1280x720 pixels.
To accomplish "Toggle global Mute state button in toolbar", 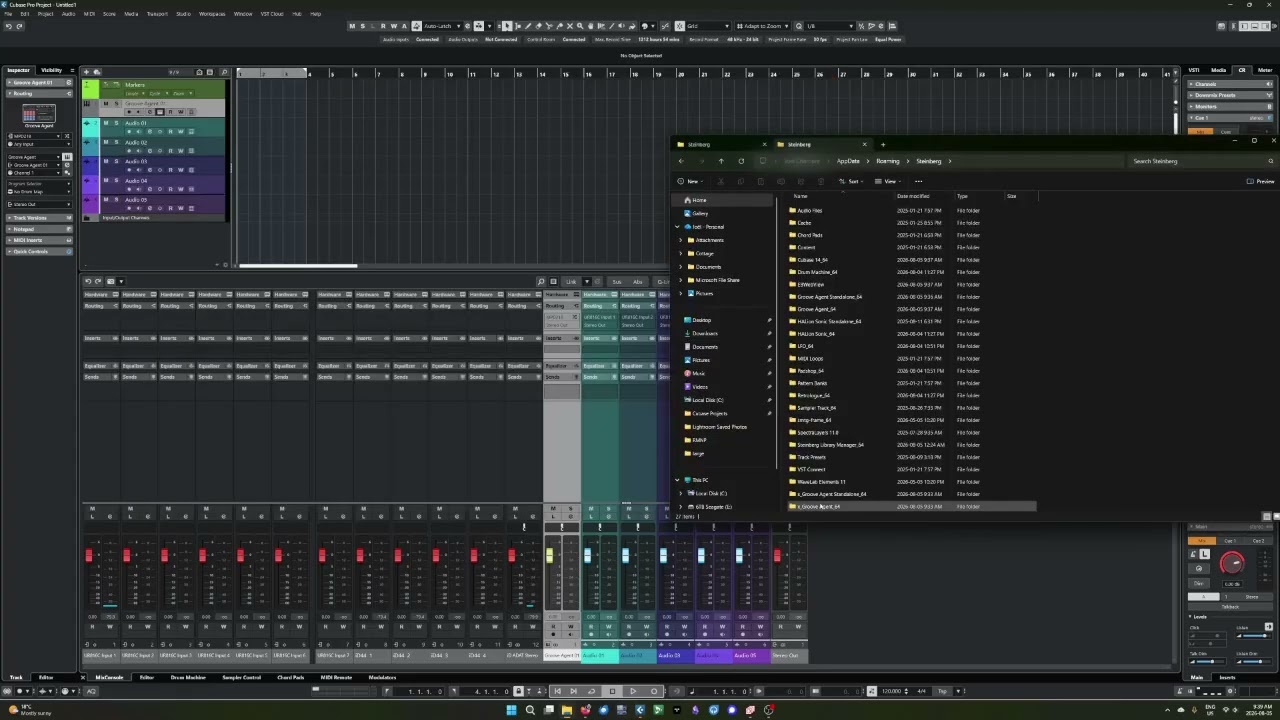I will 351,26.
